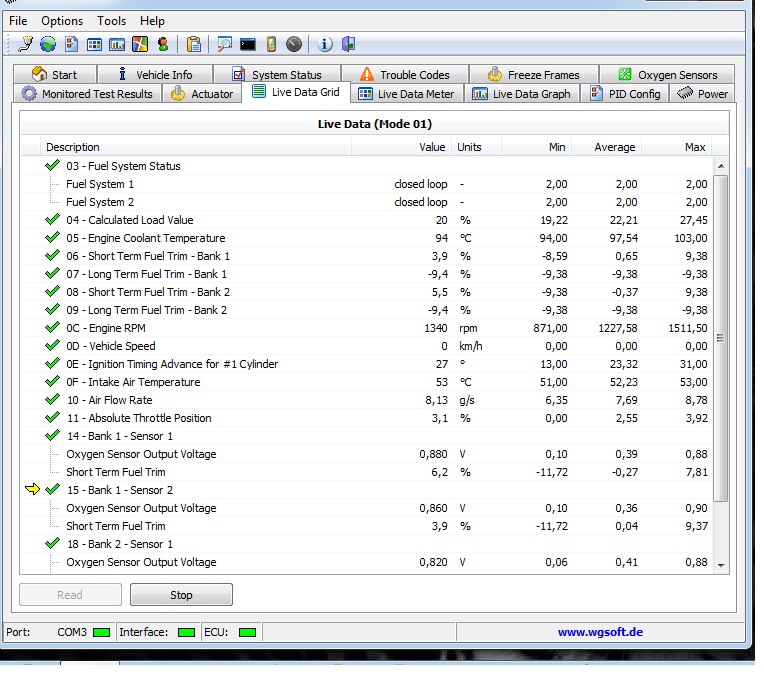Click the scrollbar down arrow in data grid

(x=721, y=565)
